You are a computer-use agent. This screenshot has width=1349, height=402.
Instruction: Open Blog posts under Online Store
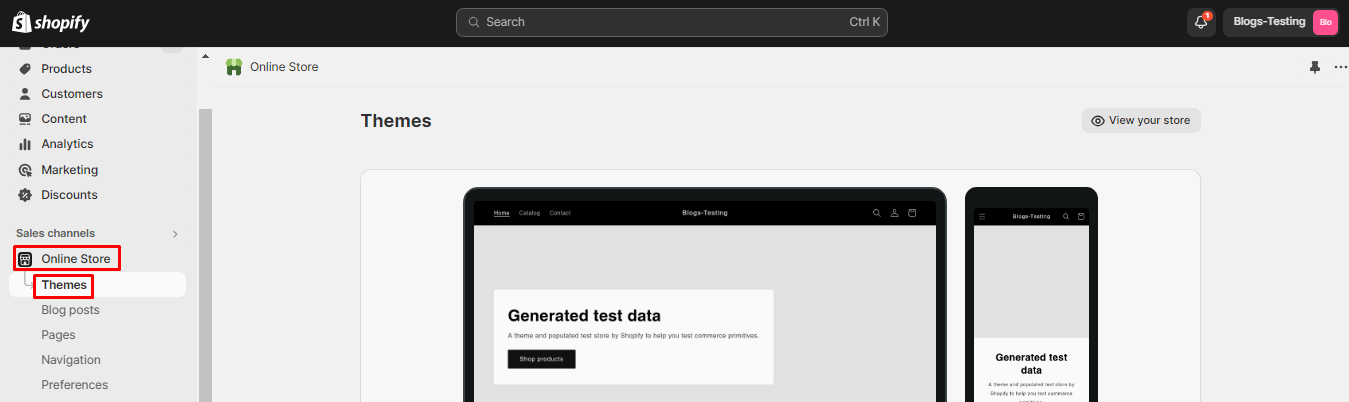tap(70, 310)
